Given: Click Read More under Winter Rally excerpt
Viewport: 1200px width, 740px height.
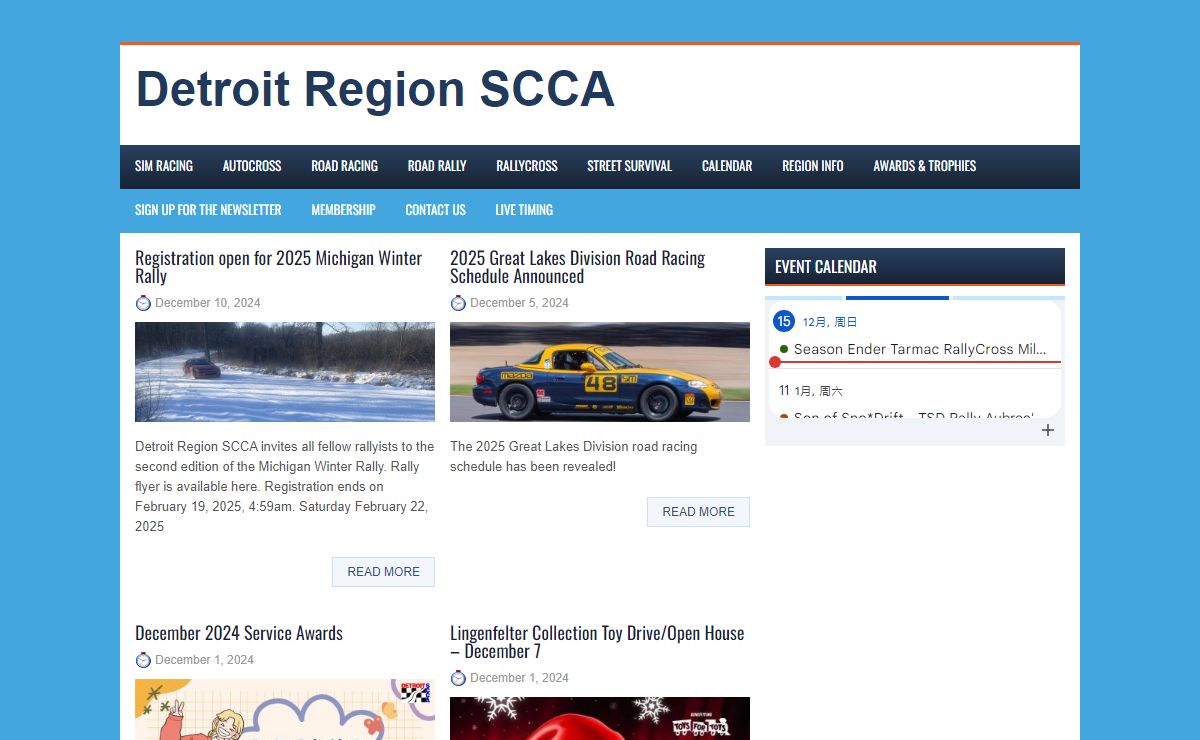Looking at the screenshot, I should [383, 572].
